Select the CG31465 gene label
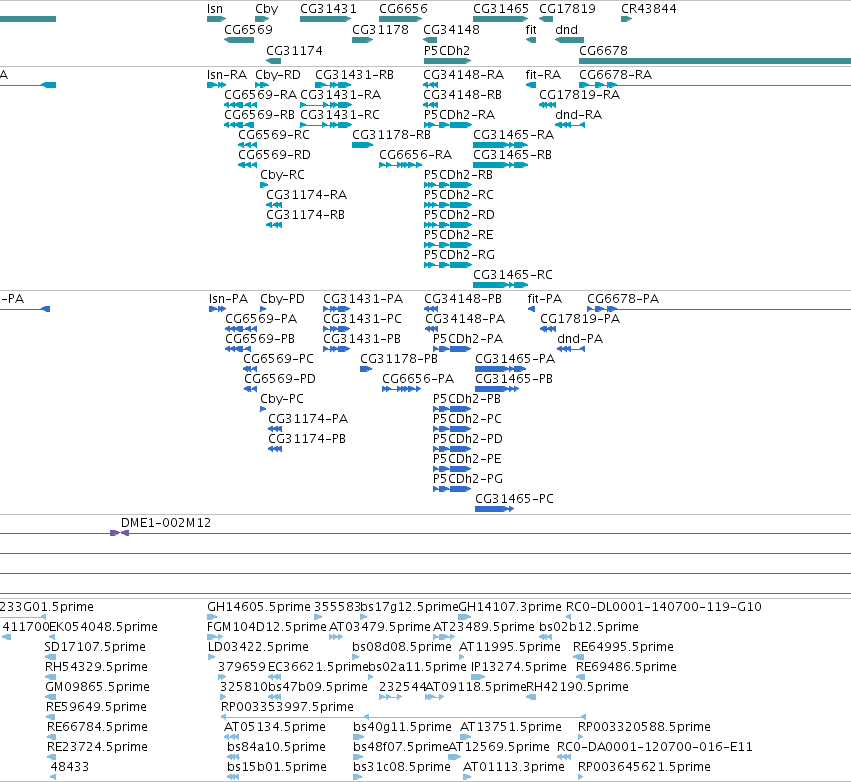Image resolution: width=851 pixels, height=782 pixels. click(x=501, y=9)
